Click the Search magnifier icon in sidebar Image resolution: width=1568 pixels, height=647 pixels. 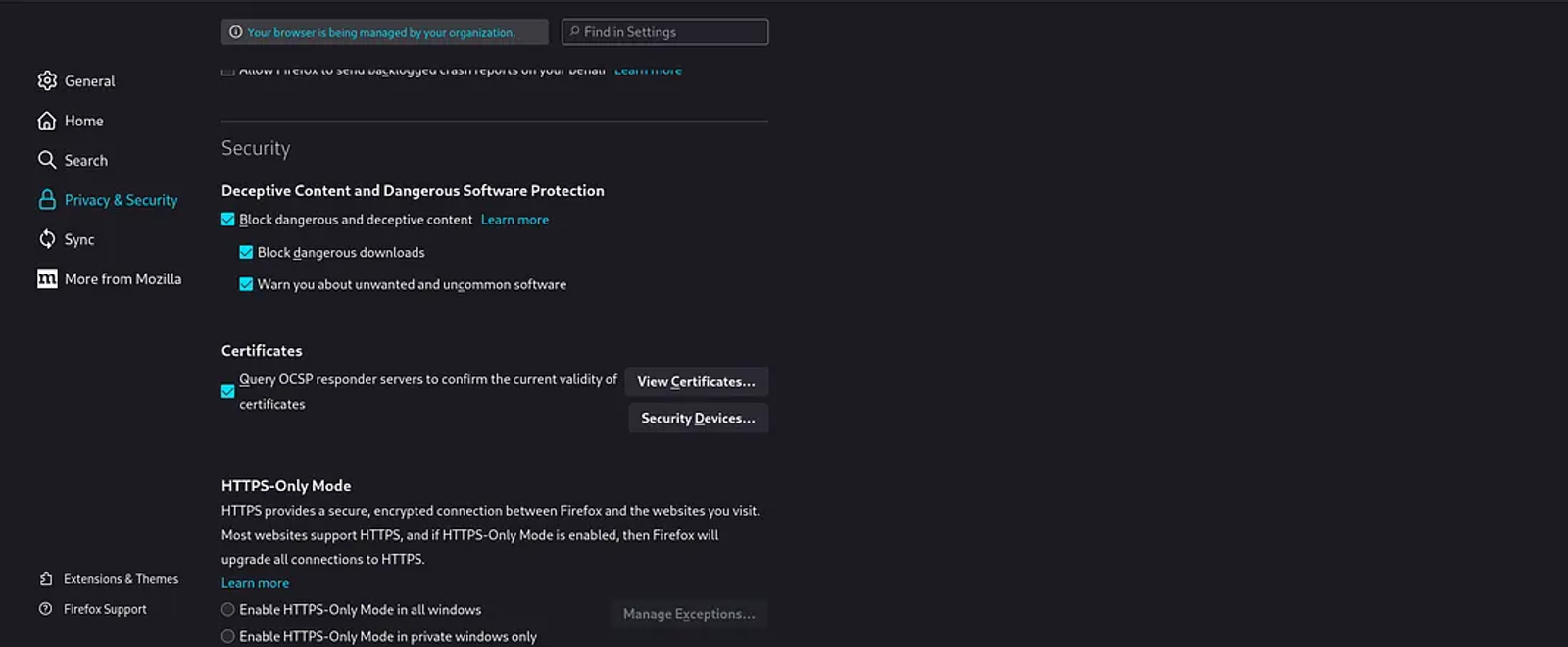(x=47, y=160)
